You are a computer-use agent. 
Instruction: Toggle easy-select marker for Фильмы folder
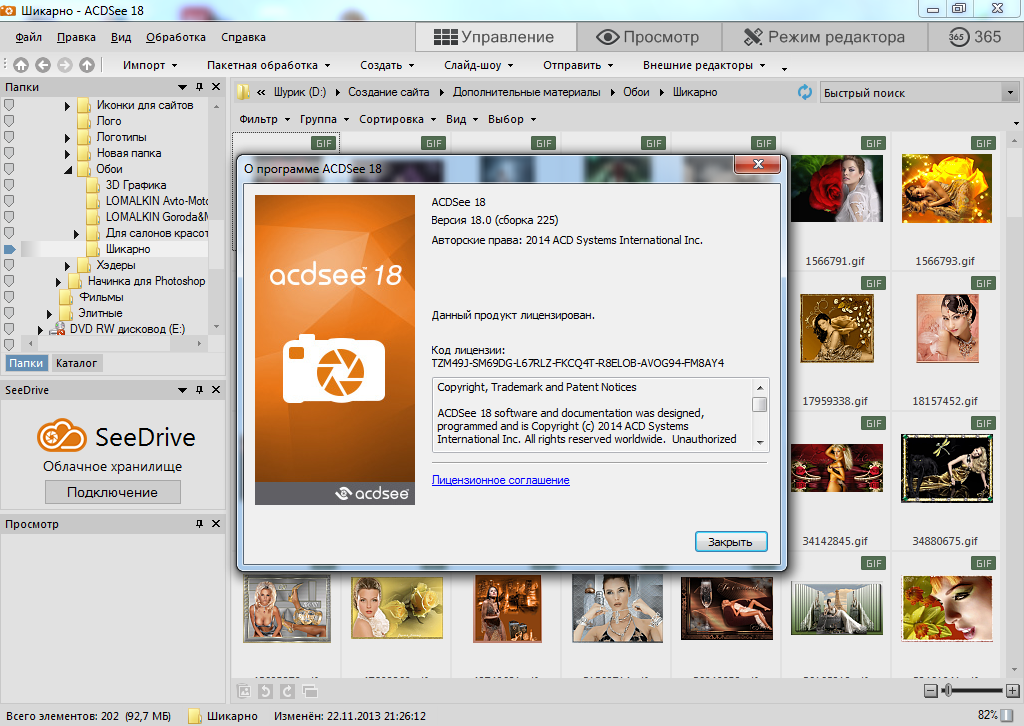click(9, 297)
